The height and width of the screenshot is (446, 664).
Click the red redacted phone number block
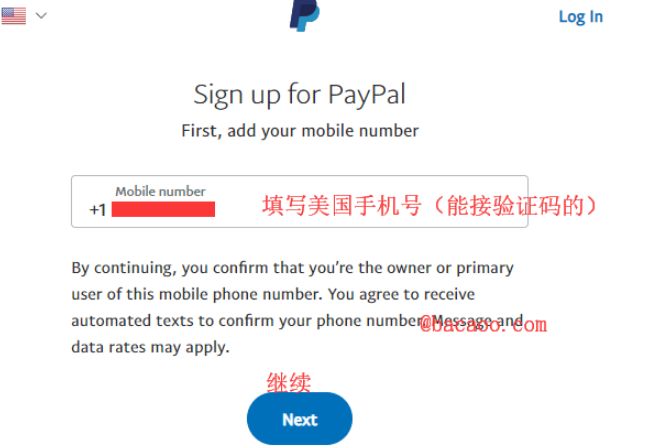(163, 209)
